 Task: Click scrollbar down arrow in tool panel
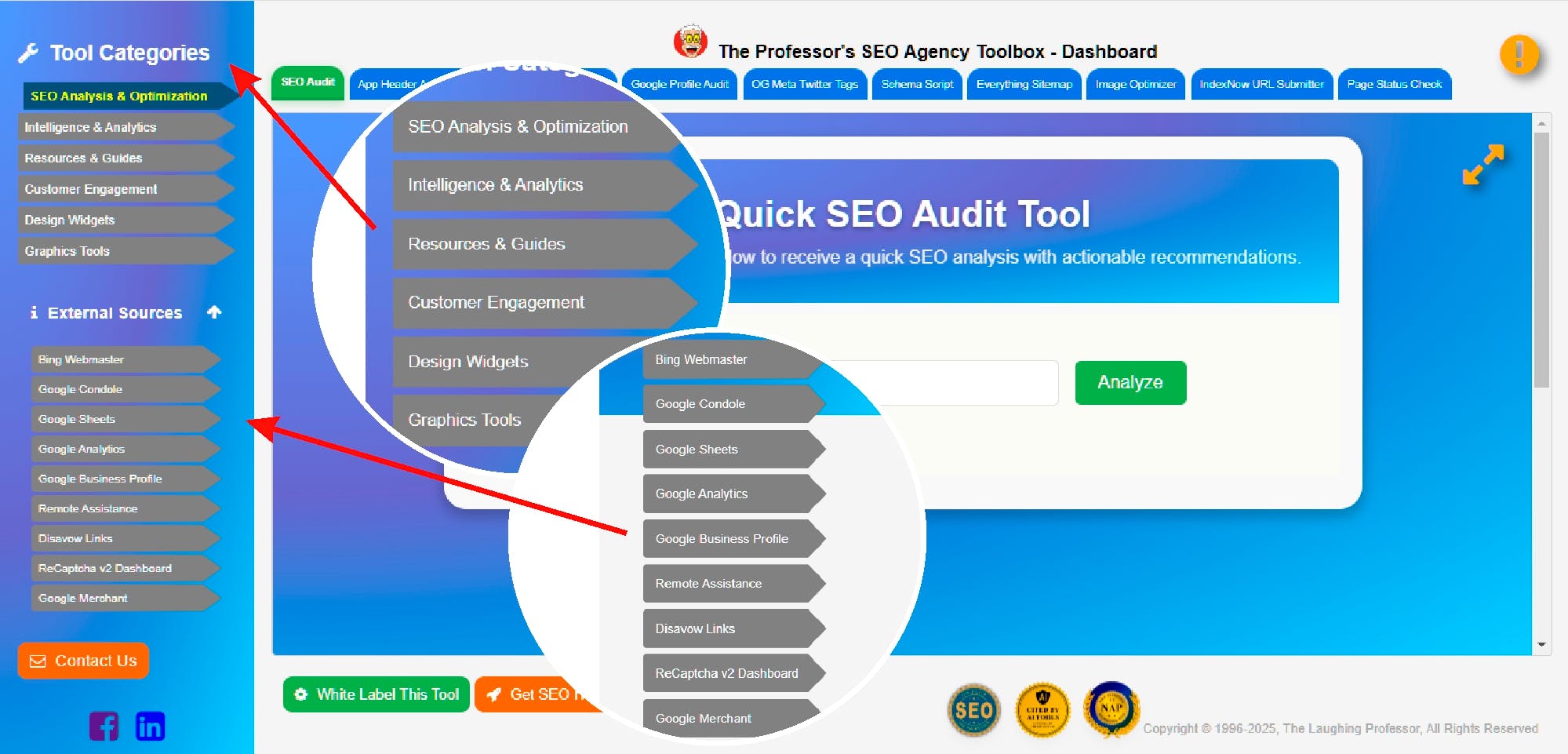pos(1541,644)
